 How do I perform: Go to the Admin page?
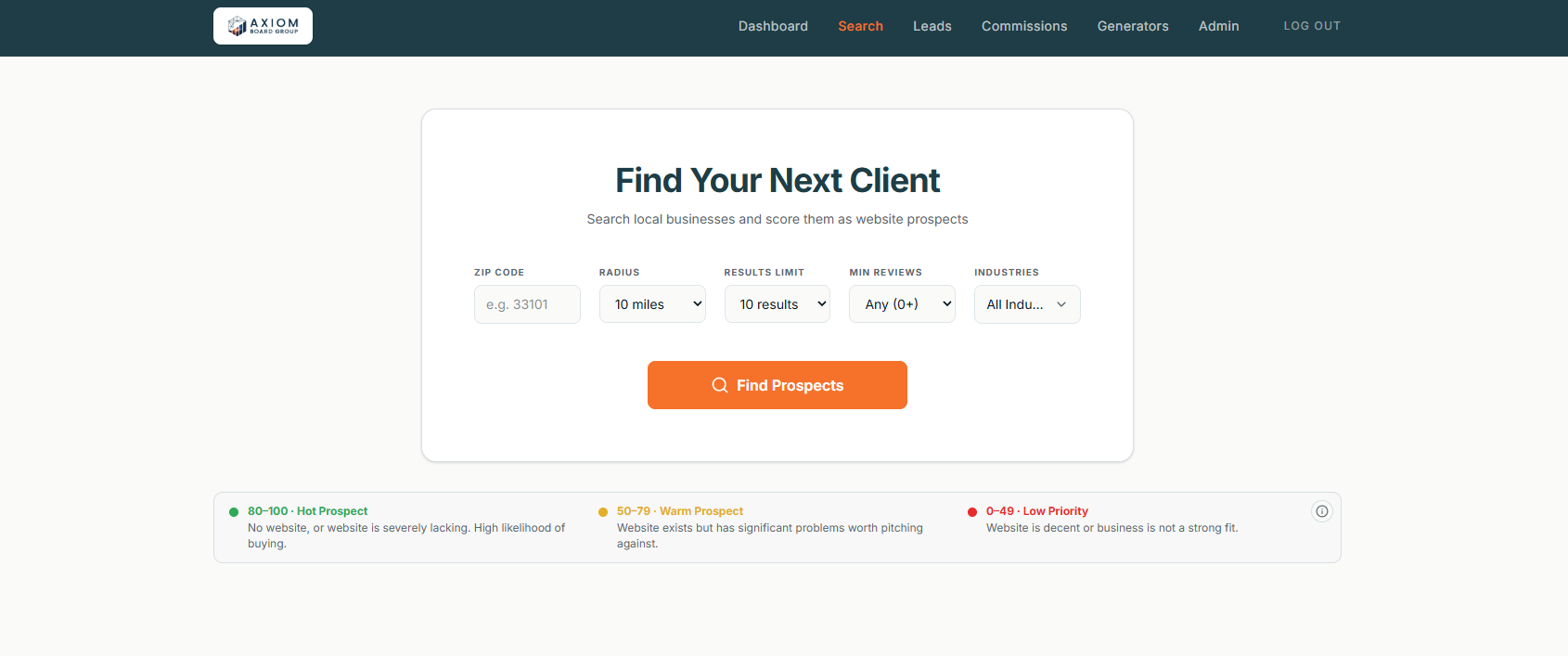[1218, 26]
